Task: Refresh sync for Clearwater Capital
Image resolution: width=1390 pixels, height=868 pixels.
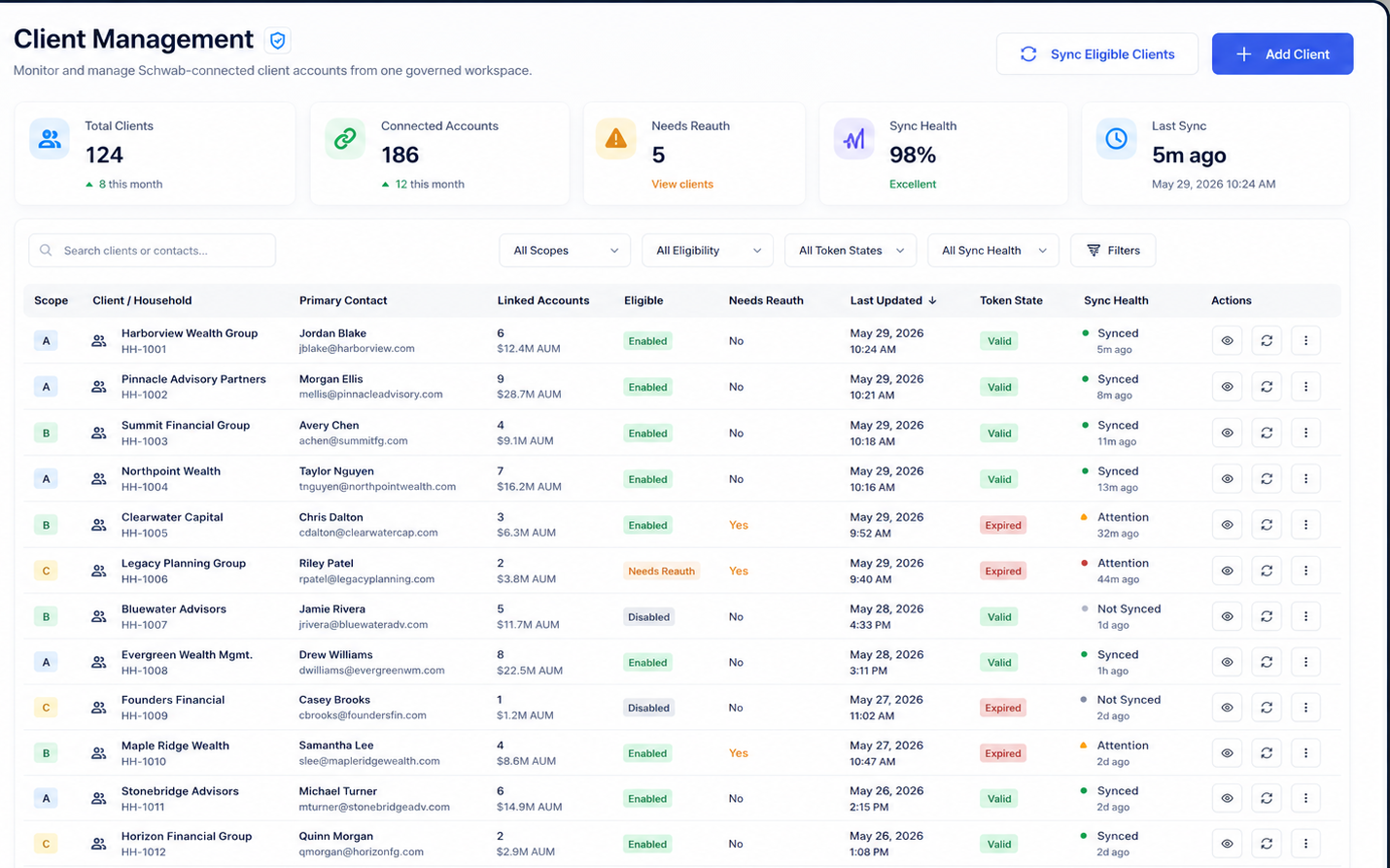Action: [1267, 525]
